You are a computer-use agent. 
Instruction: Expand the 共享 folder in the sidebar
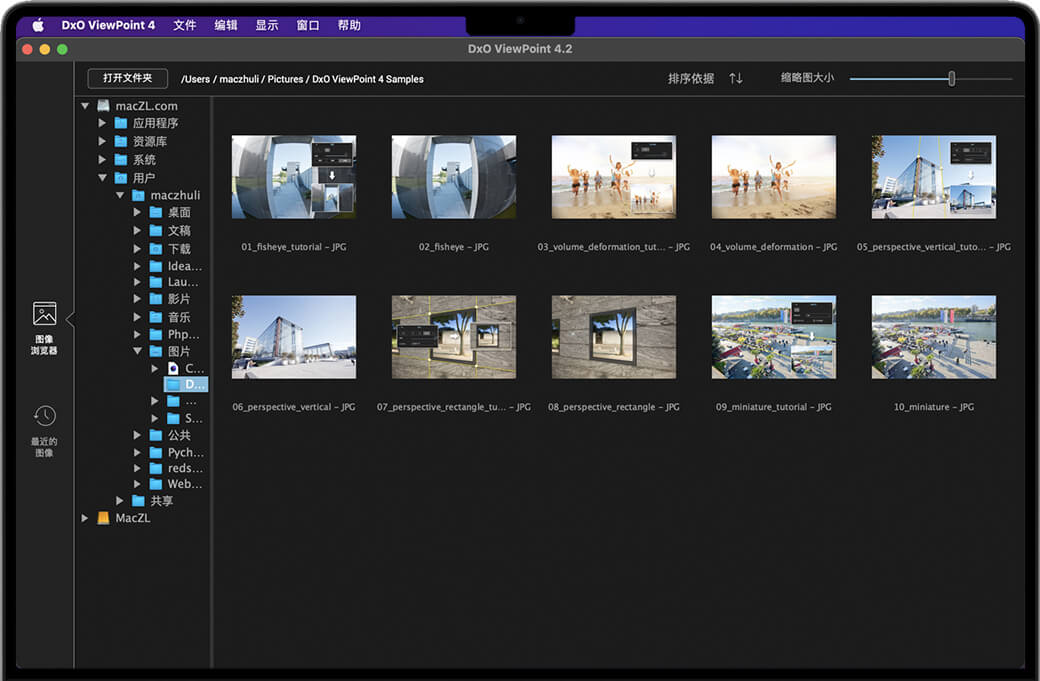(x=119, y=500)
